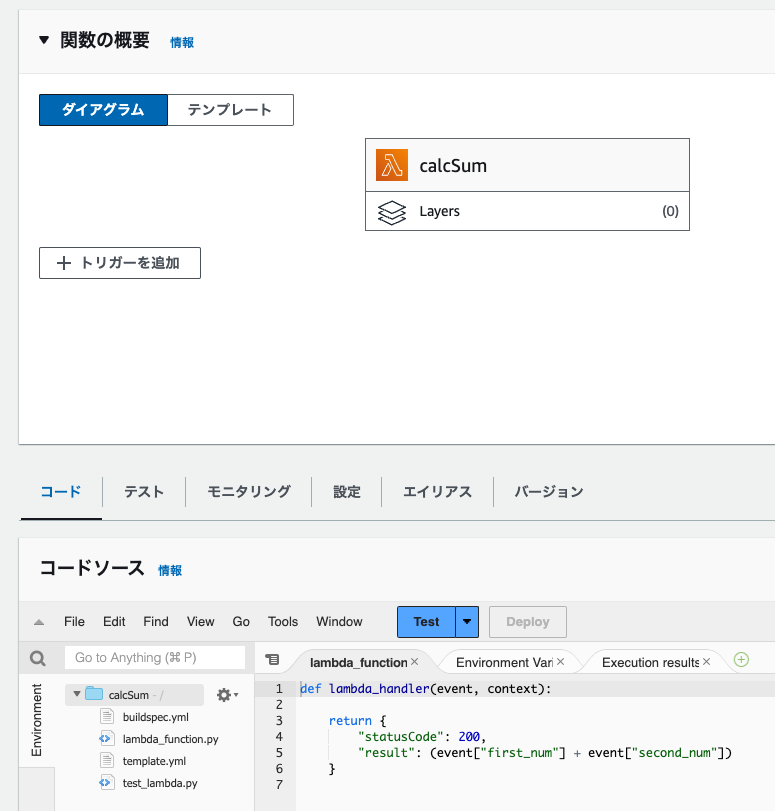
Task: Focus the Go to Anything field
Action: point(155,657)
